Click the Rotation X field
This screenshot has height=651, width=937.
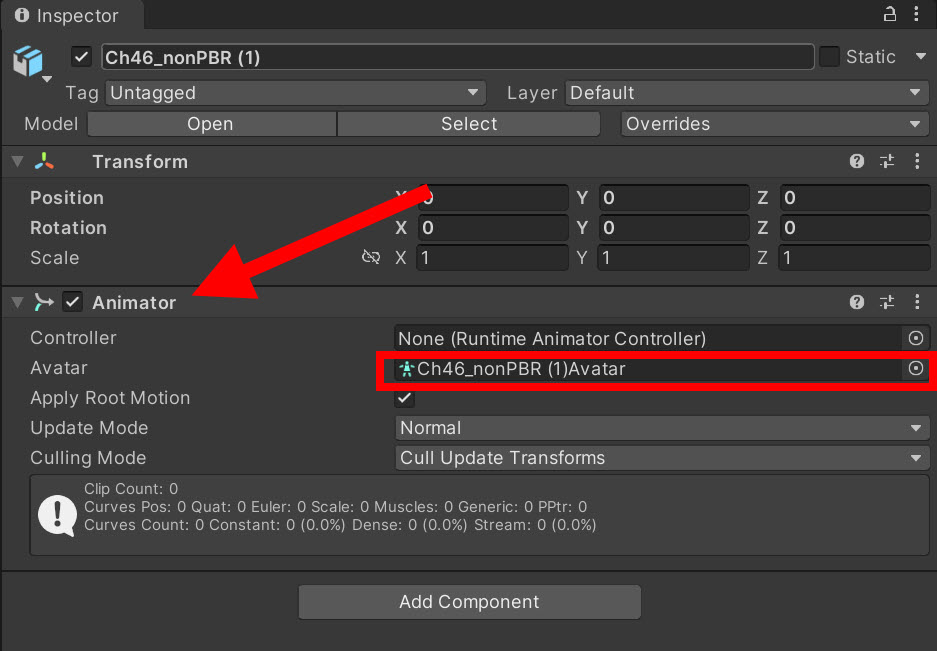coord(492,227)
